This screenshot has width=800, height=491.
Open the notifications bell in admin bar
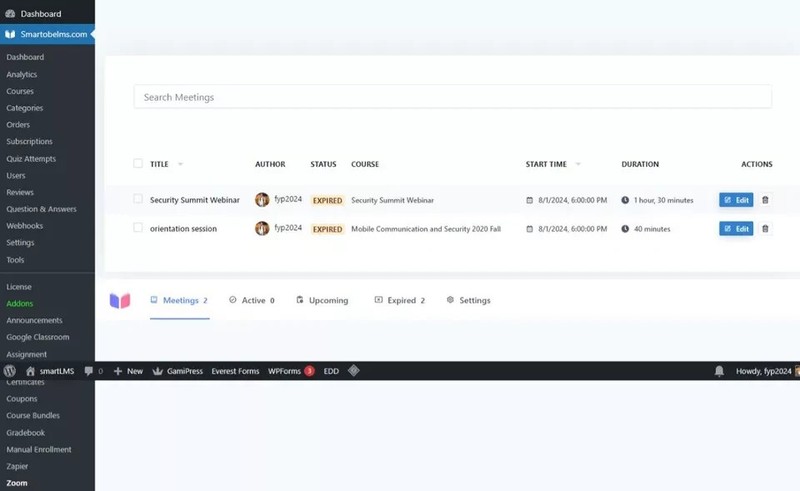coord(719,371)
